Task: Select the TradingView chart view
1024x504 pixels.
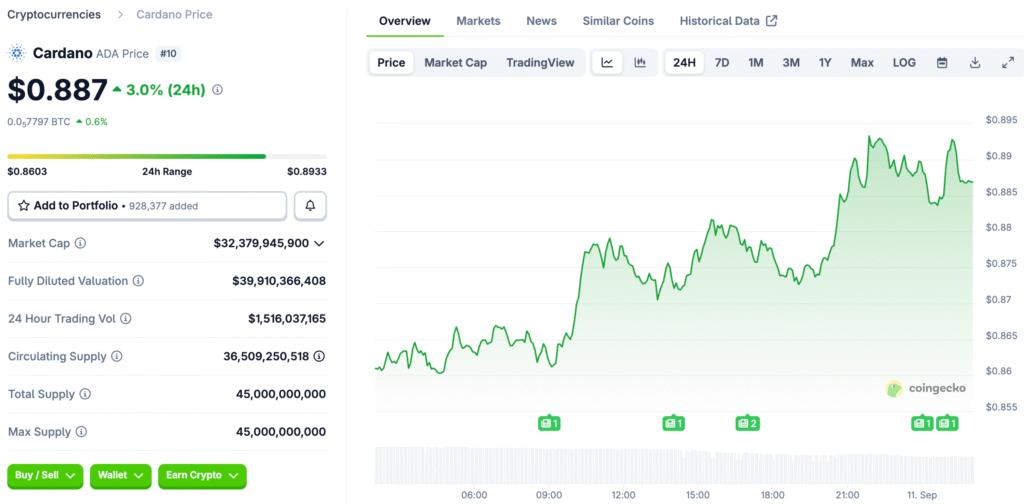Action: pos(540,63)
